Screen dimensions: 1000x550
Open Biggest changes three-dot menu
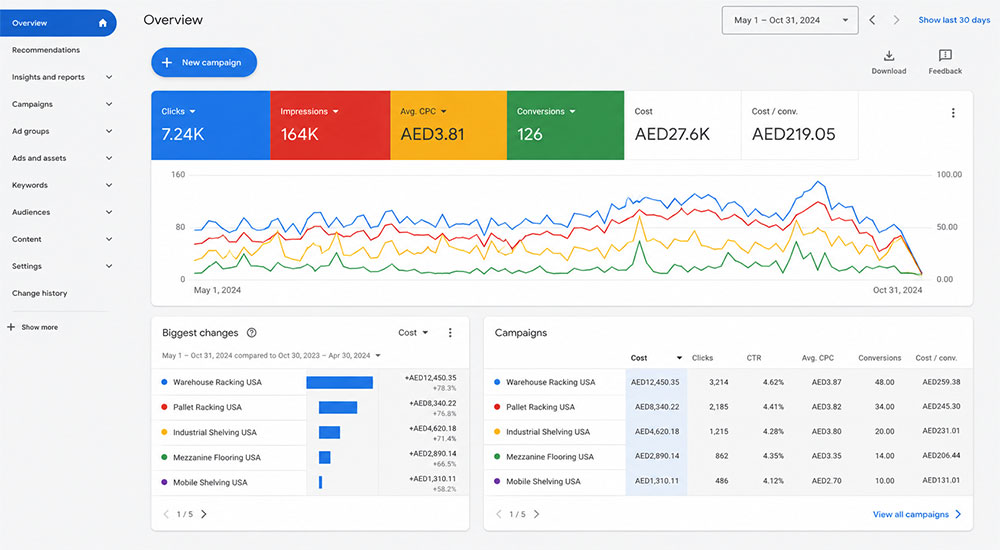[450, 332]
